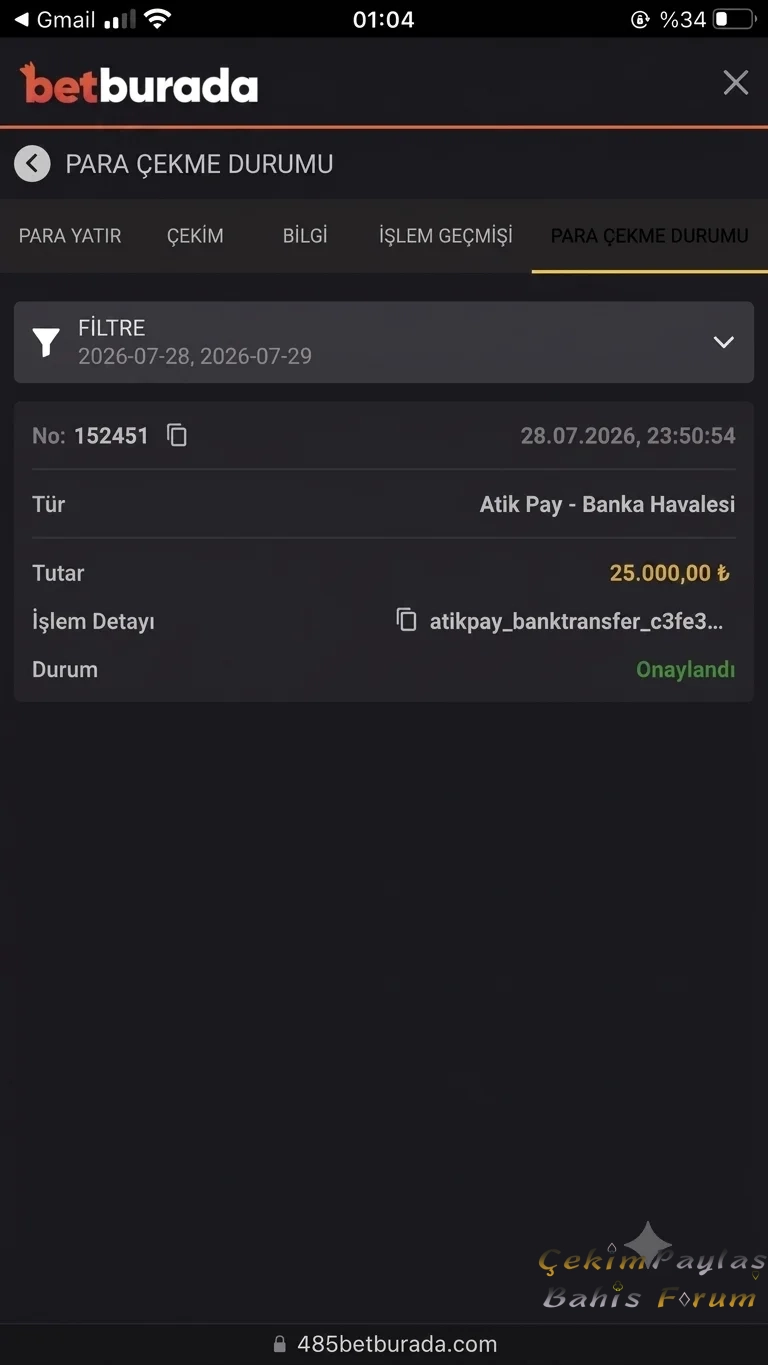Select the BİLGİ tab
Image resolution: width=768 pixels, height=1365 pixels.
305,236
